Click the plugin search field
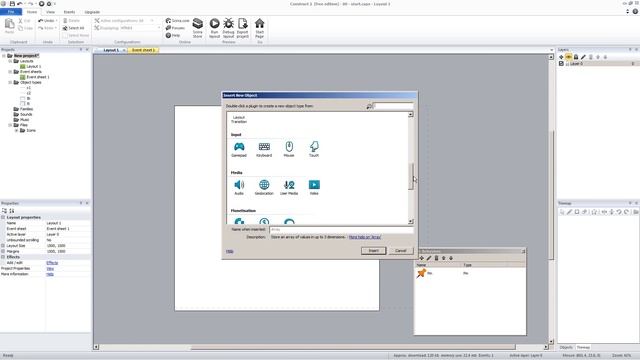Image resolution: width=640 pixels, height=360 pixels. [x=393, y=106]
